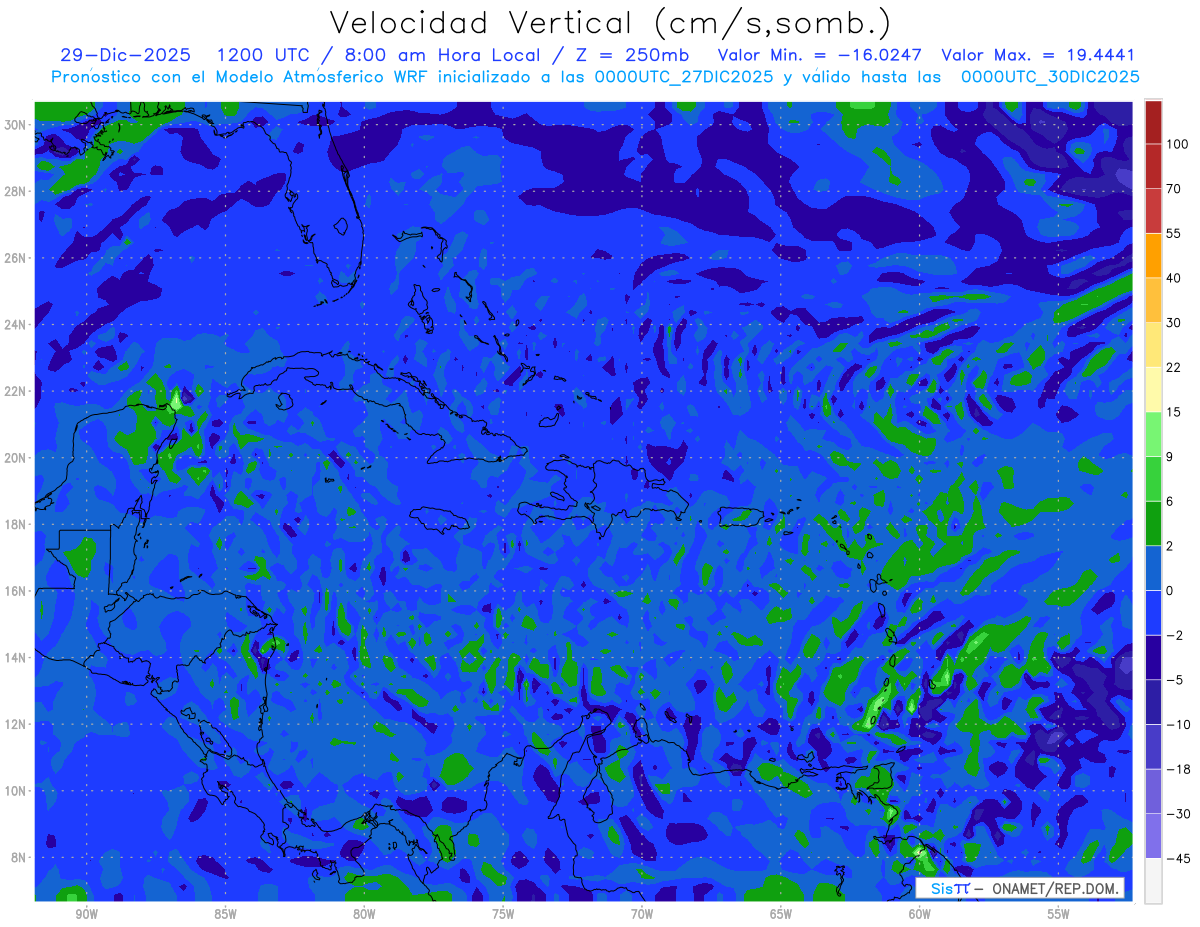This screenshot has width=1200, height=927.
Task: Click the title "Velocidad Vertical (cm/s,somb.)"
Action: click(x=610, y=23)
